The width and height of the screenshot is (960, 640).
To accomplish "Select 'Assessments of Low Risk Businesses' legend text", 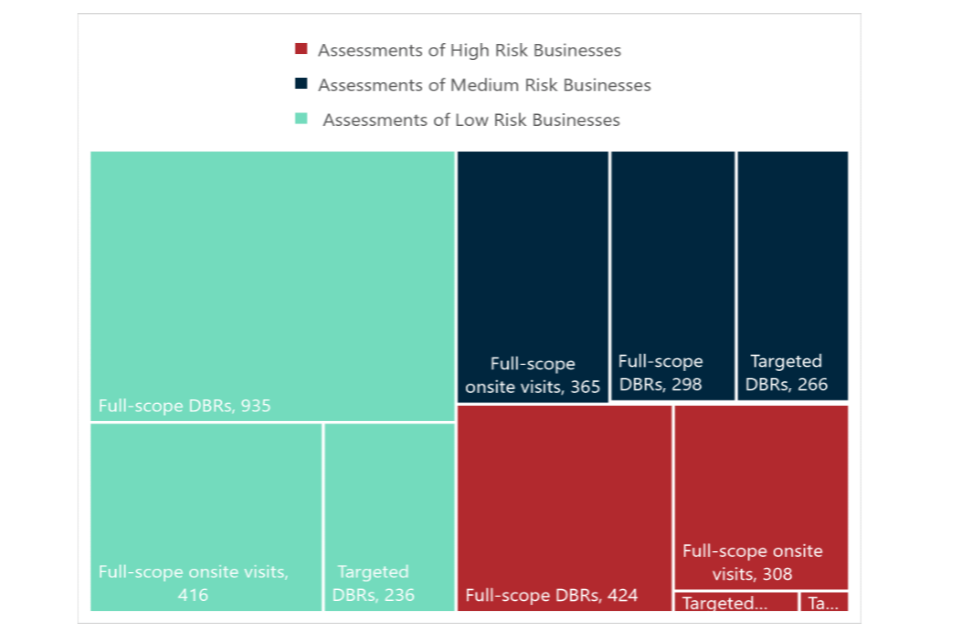I will click(x=471, y=120).
